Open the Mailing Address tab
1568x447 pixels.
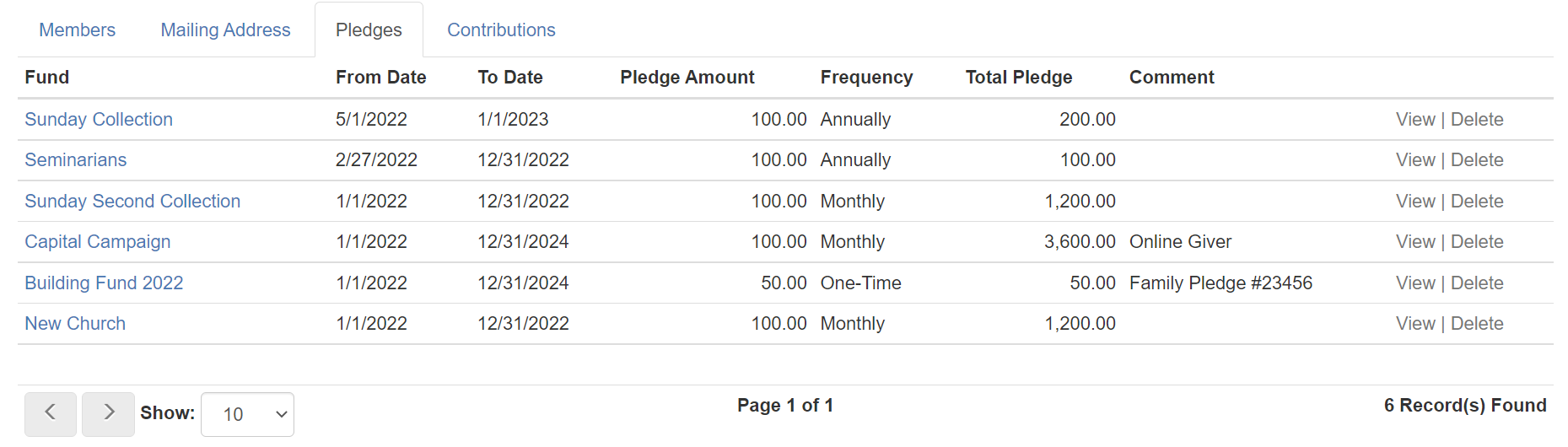click(x=225, y=30)
